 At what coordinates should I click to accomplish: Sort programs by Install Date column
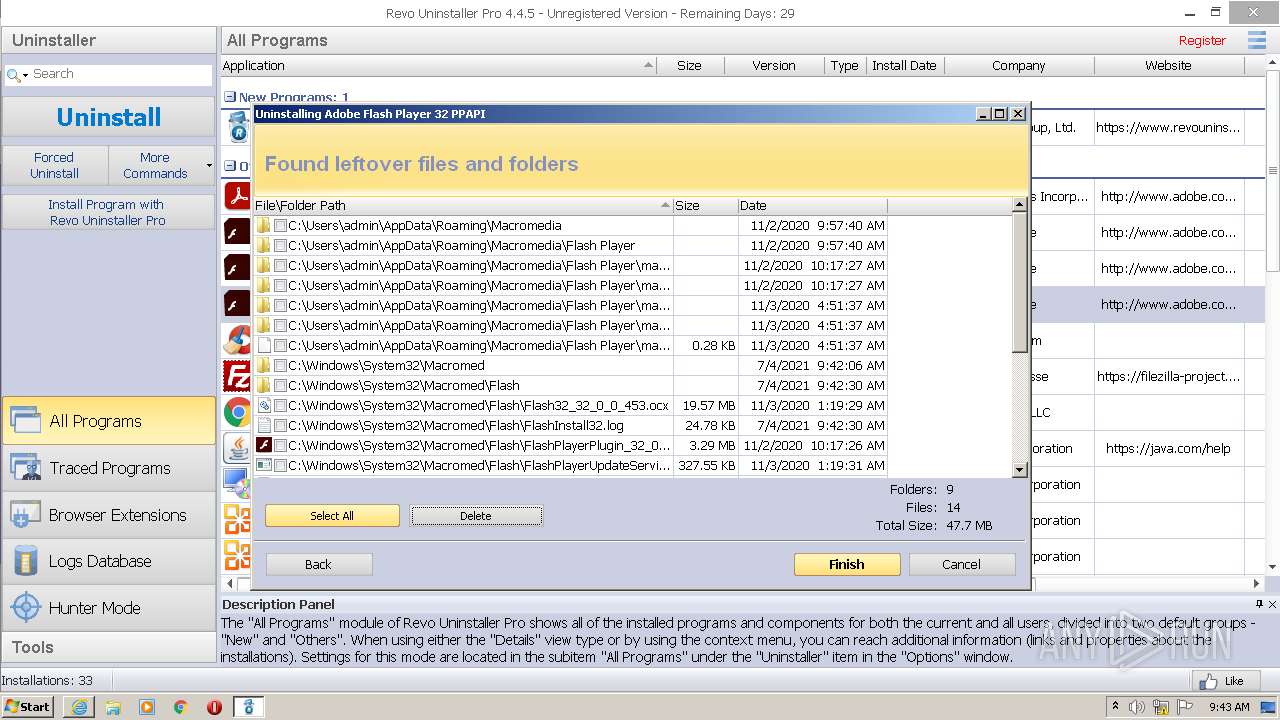click(x=904, y=65)
